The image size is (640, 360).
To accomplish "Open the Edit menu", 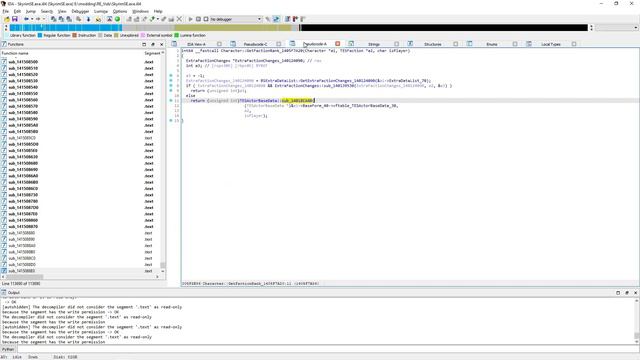I will [17, 11].
